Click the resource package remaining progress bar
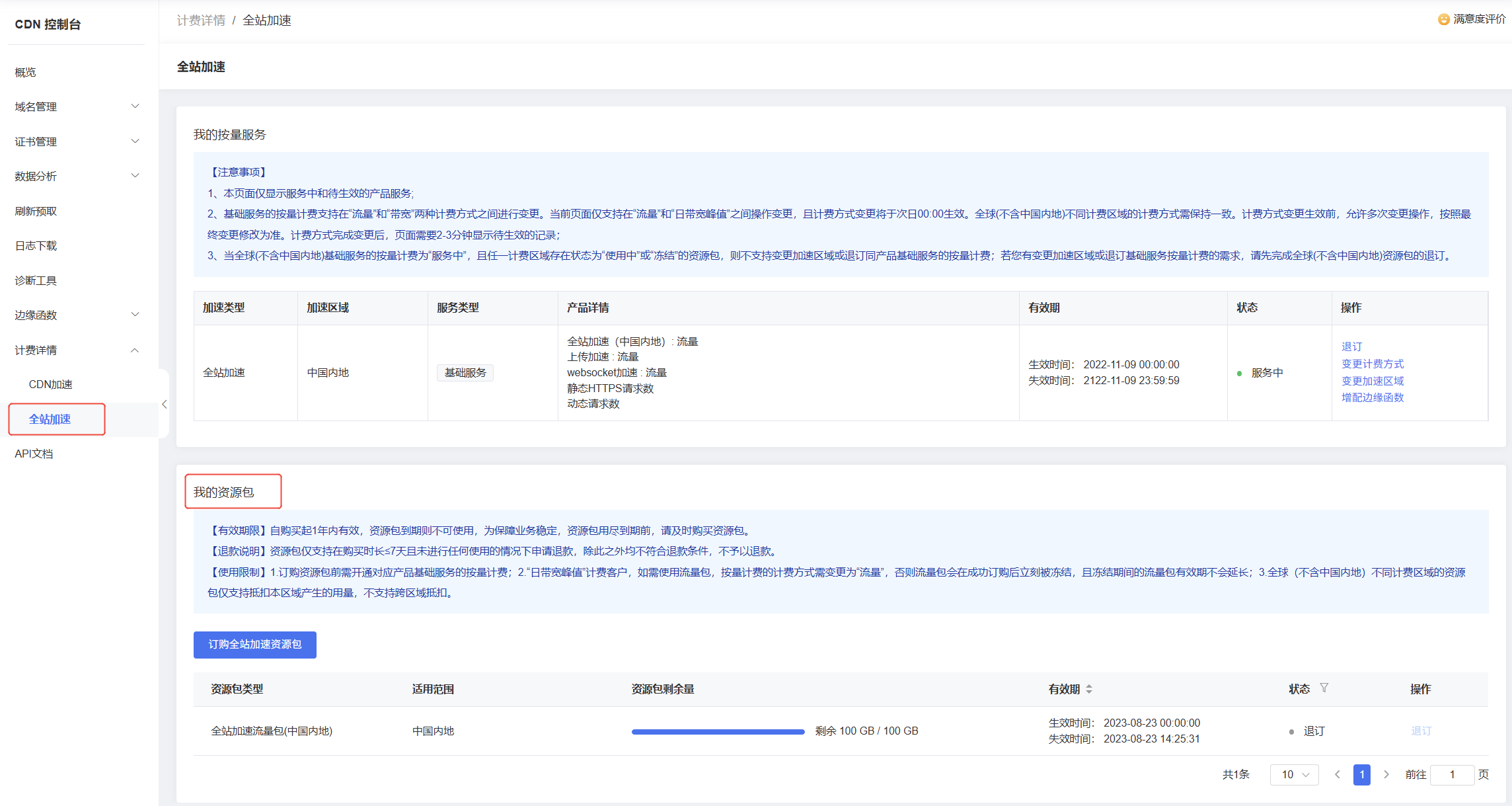The height and width of the screenshot is (806, 1512). [x=718, y=731]
